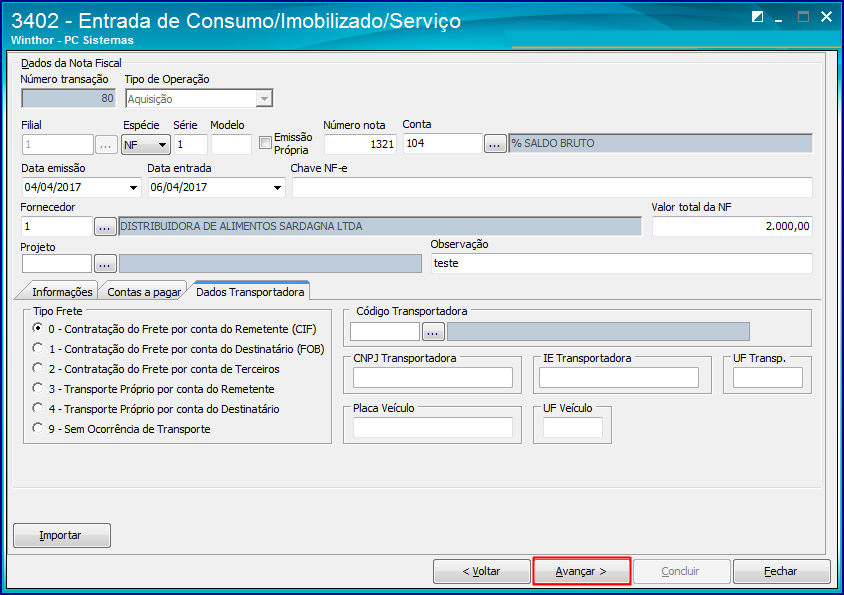The image size is (844, 595).
Task: Click the Fornecedor code field
Action: tap(57, 227)
